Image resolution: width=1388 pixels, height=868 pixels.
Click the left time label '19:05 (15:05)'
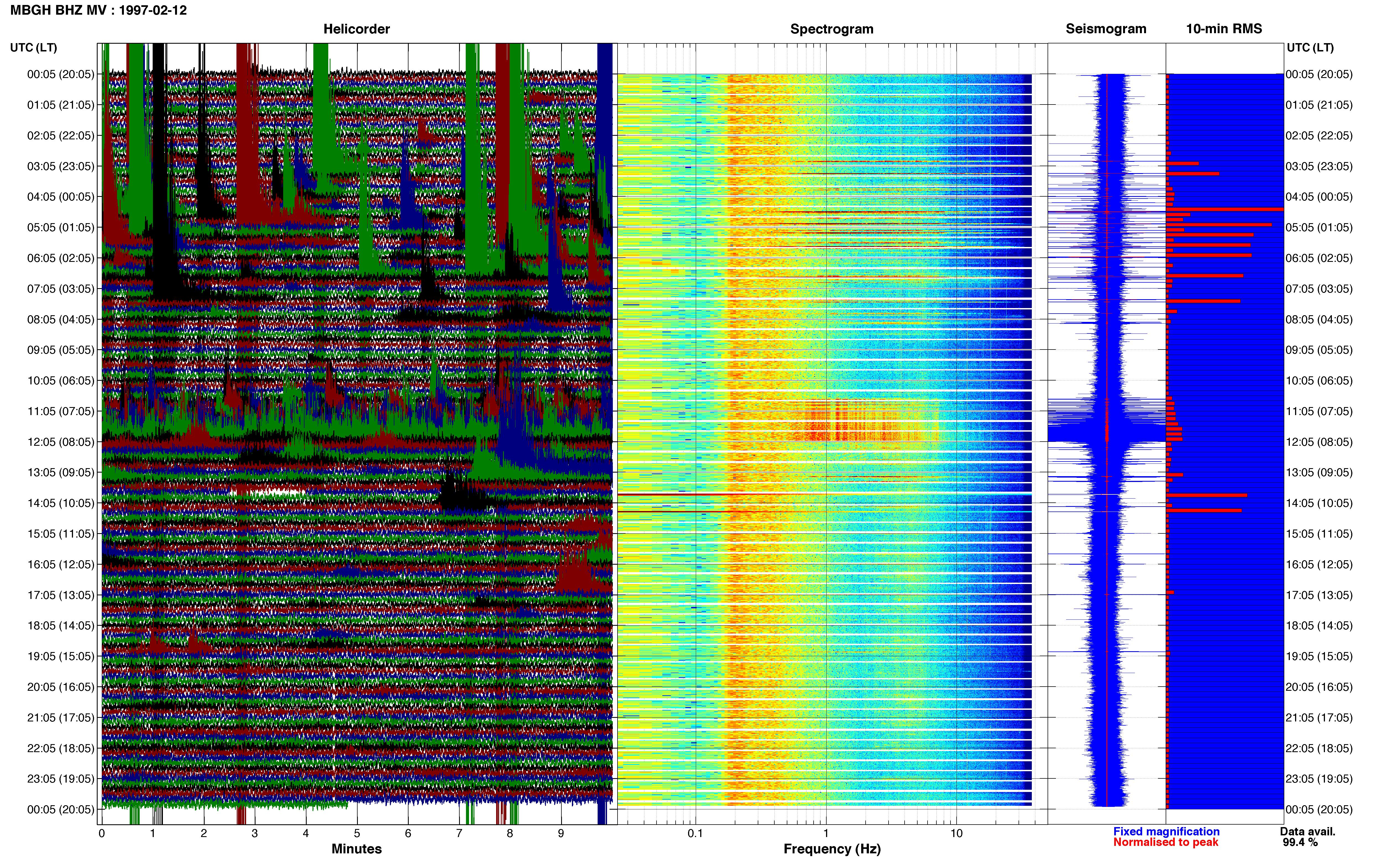60,656
